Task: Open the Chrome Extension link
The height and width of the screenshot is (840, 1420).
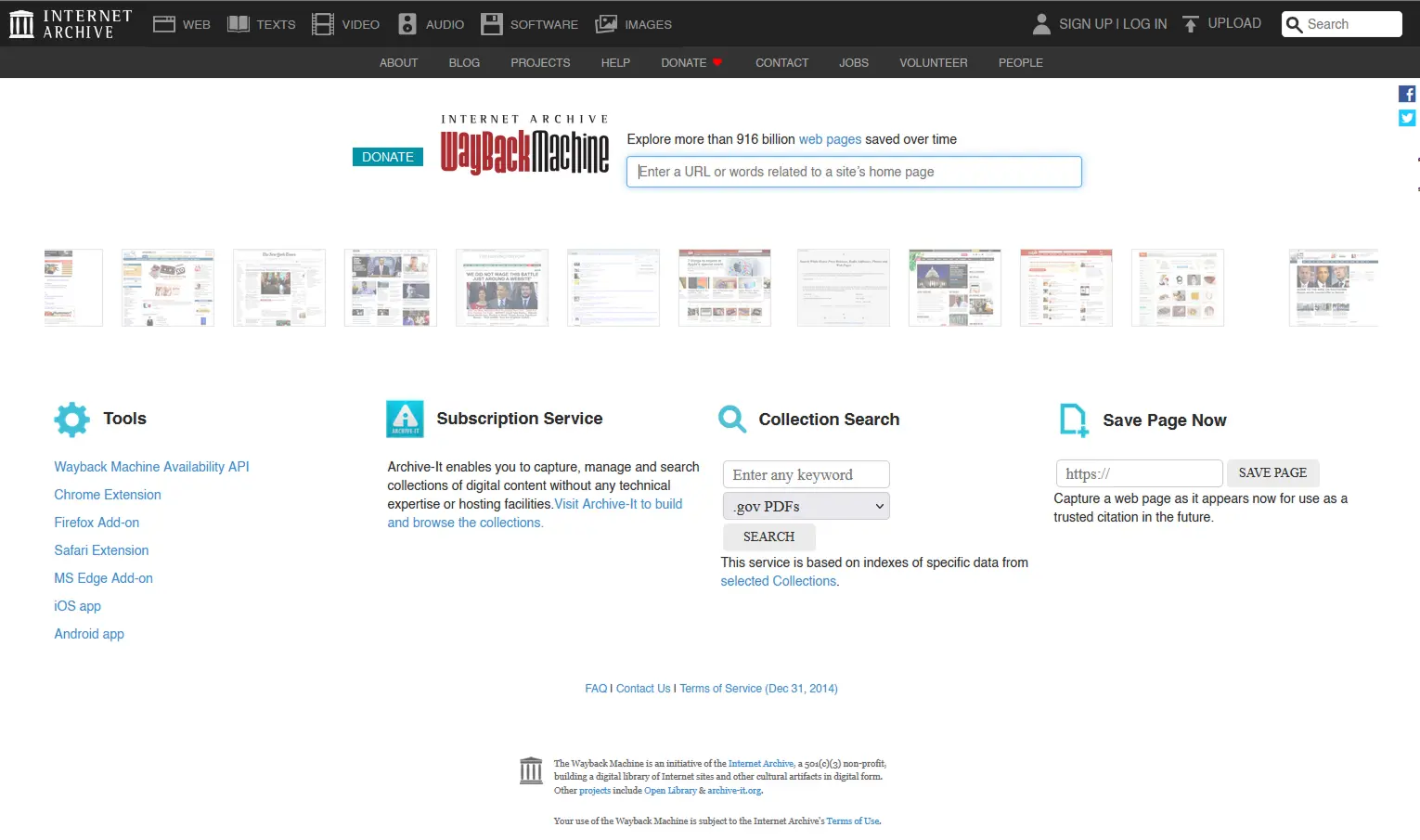Action: (x=108, y=495)
